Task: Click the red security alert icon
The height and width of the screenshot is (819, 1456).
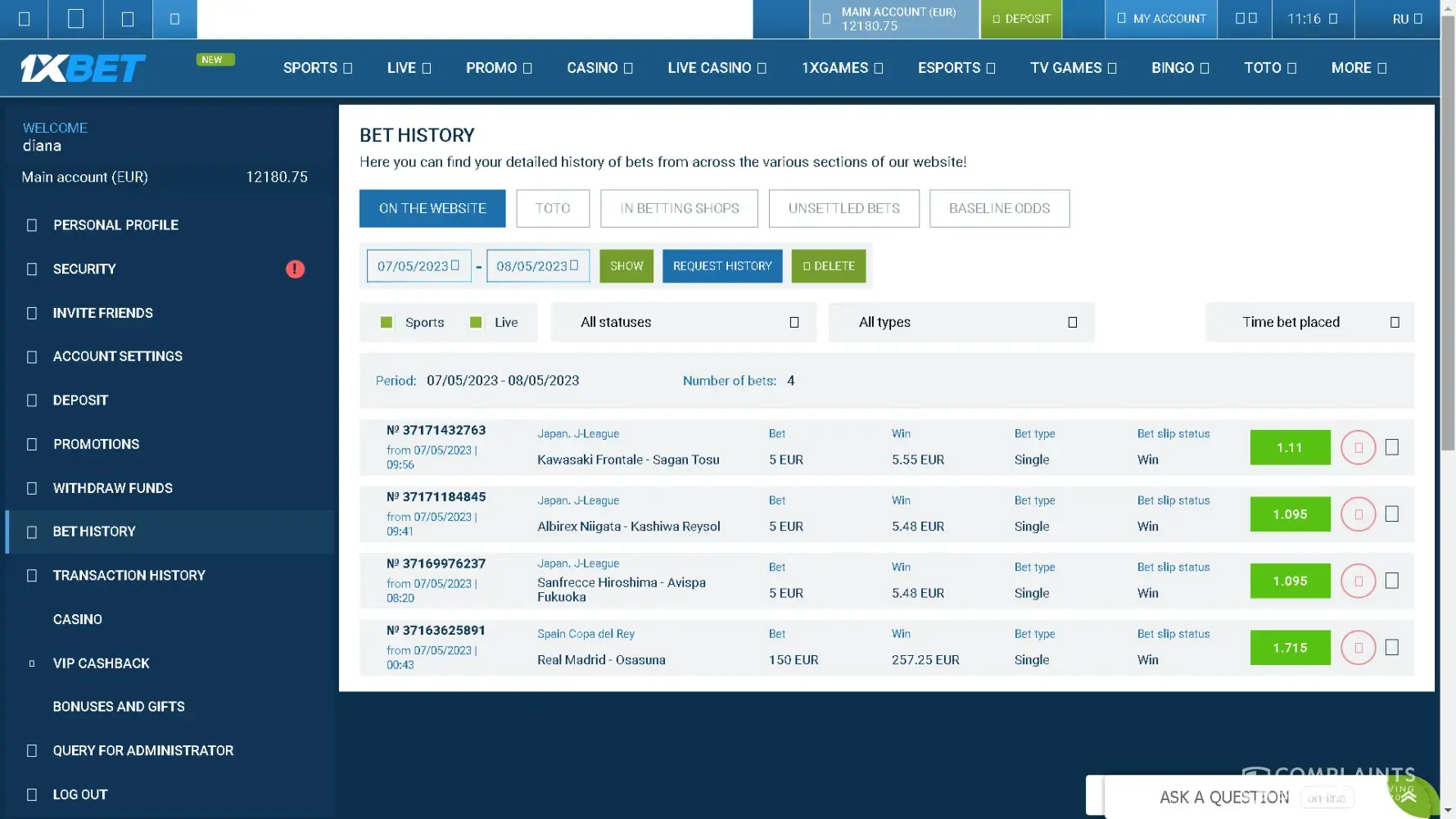Action: click(x=295, y=269)
